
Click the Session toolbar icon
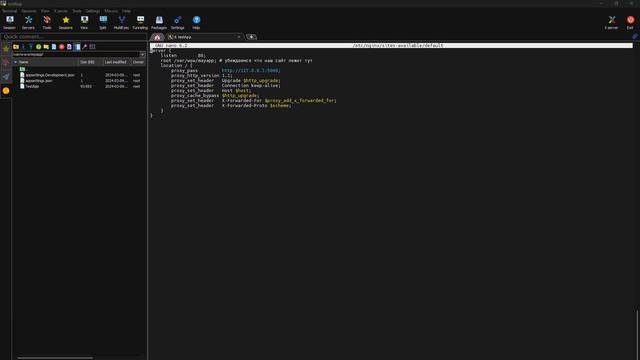click(x=9, y=22)
